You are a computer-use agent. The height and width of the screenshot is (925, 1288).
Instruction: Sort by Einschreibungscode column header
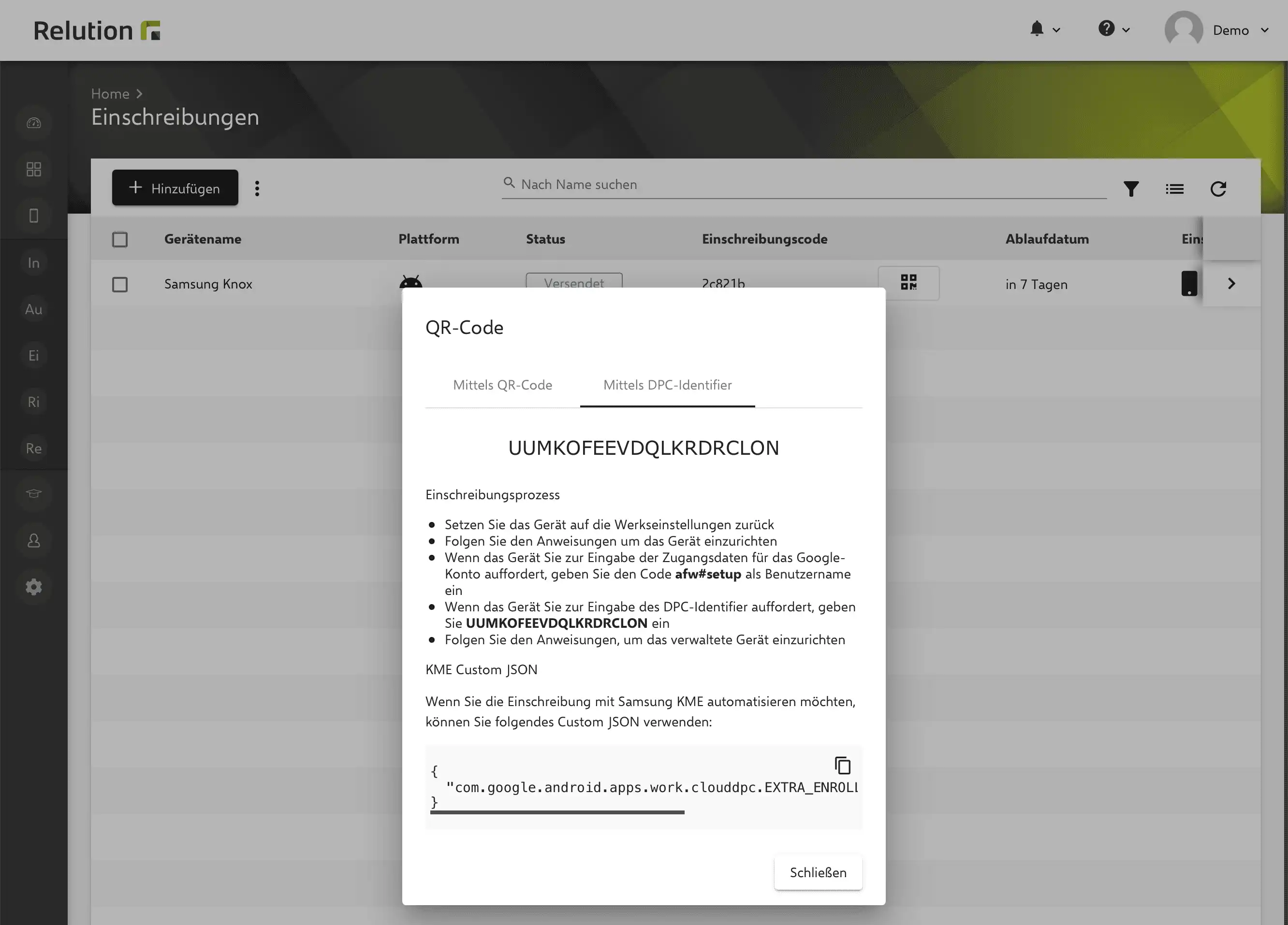tap(764, 239)
